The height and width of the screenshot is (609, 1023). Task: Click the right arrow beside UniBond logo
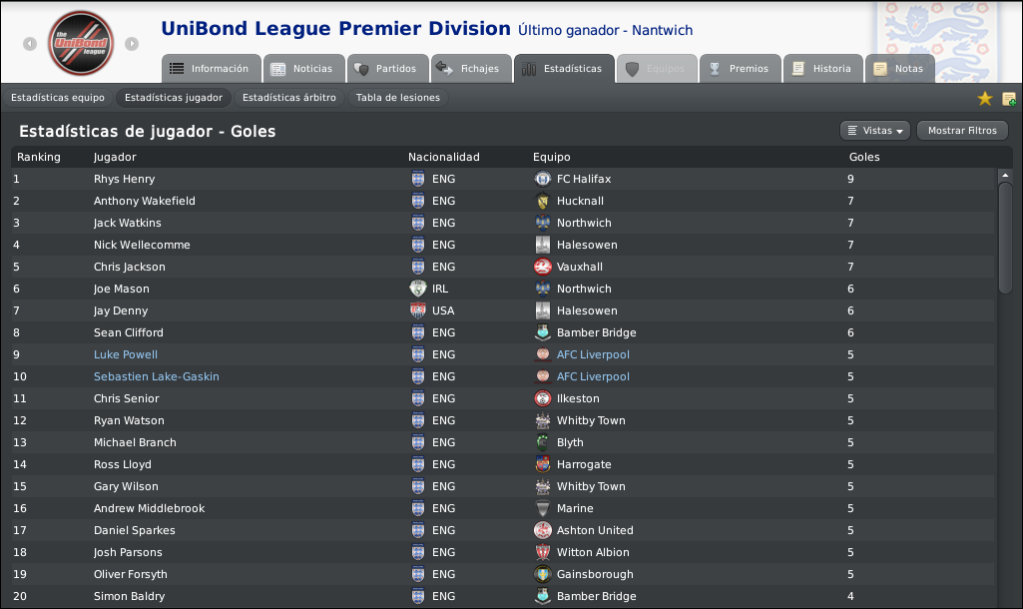tap(132, 44)
